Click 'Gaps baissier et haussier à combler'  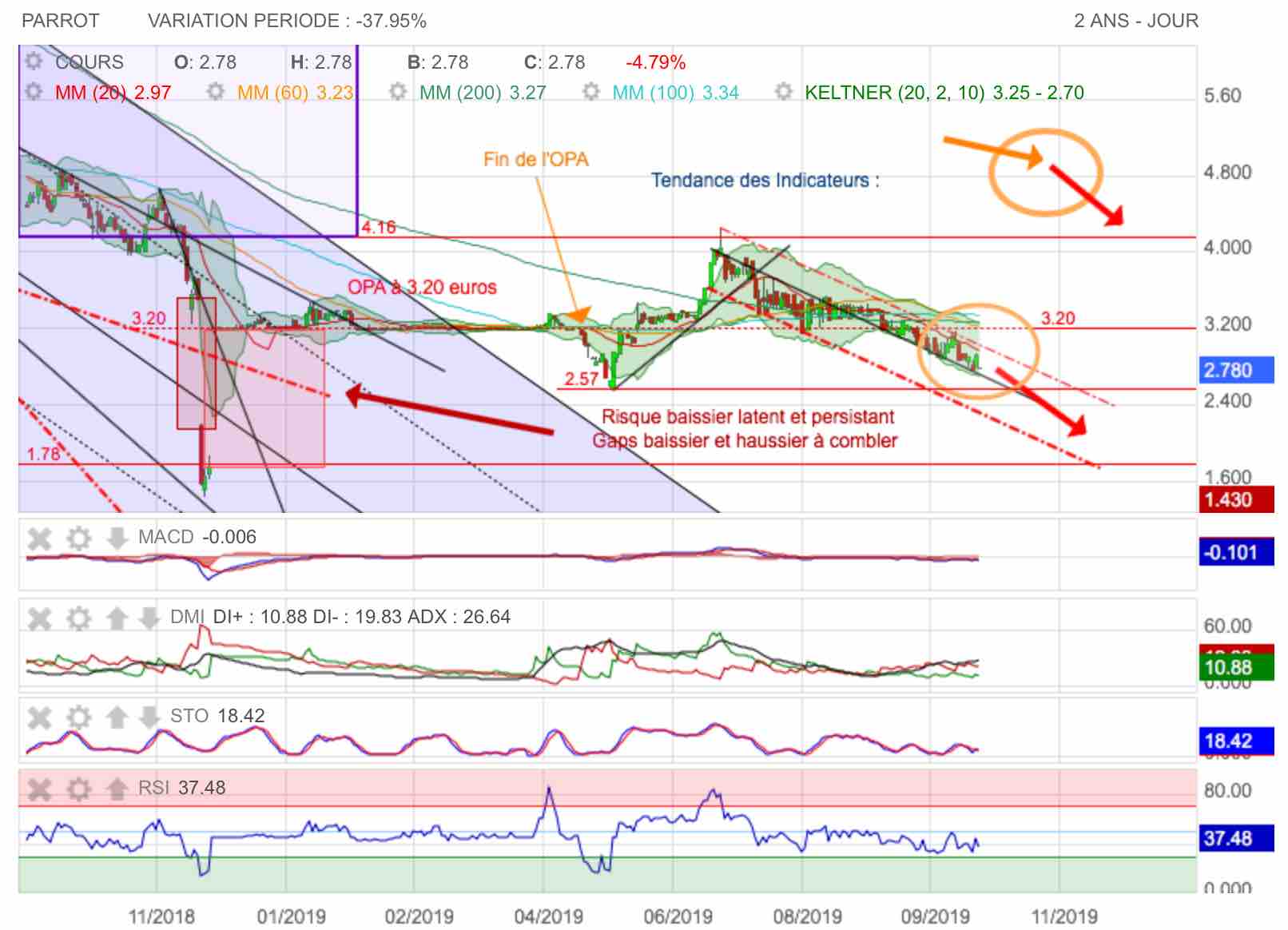click(x=745, y=440)
